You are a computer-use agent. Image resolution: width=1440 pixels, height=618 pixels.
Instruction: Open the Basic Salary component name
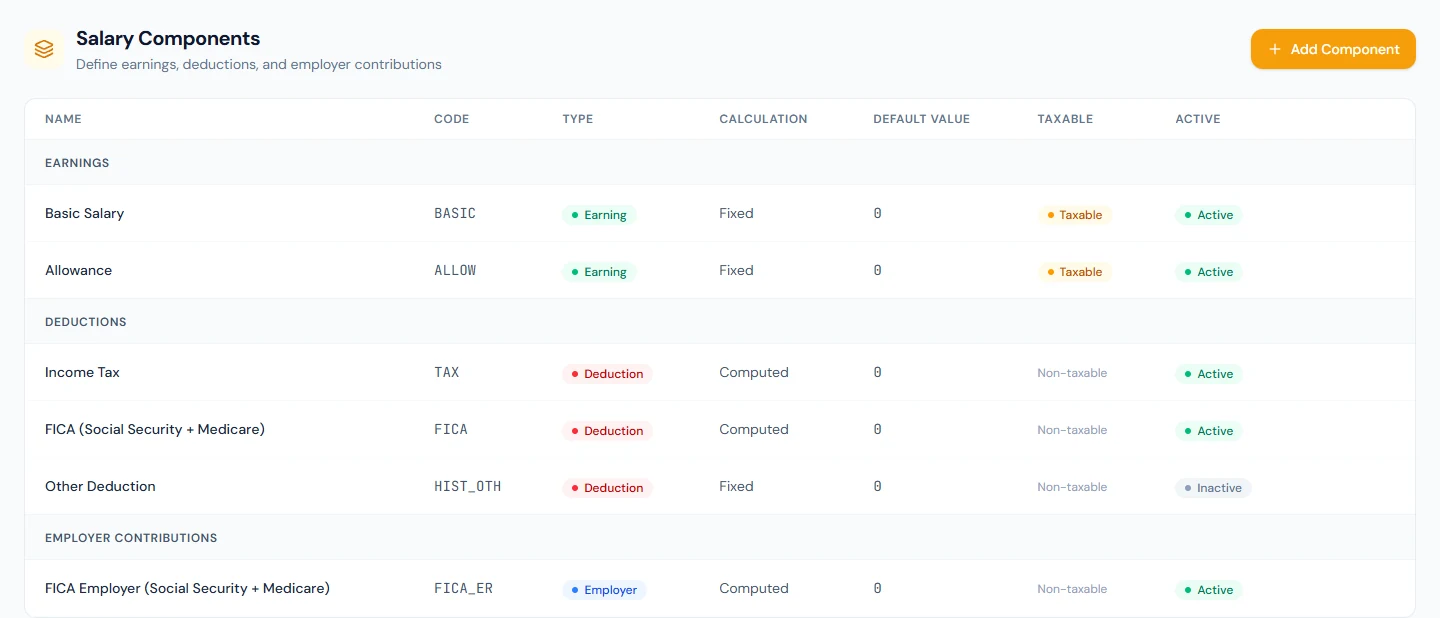tap(85, 213)
